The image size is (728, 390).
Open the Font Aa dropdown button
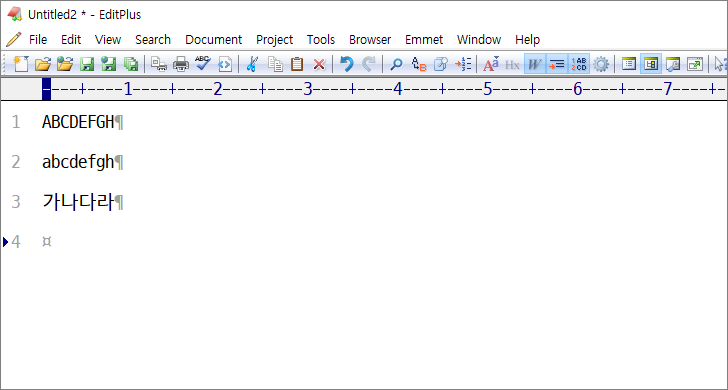click(x=491, y=64)
